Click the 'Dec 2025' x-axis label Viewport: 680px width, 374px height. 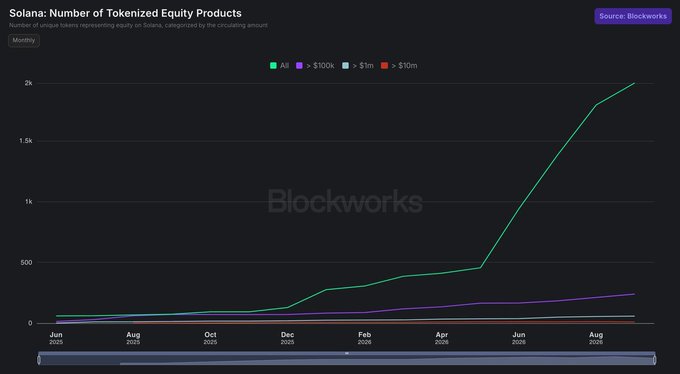pos(288,338)
